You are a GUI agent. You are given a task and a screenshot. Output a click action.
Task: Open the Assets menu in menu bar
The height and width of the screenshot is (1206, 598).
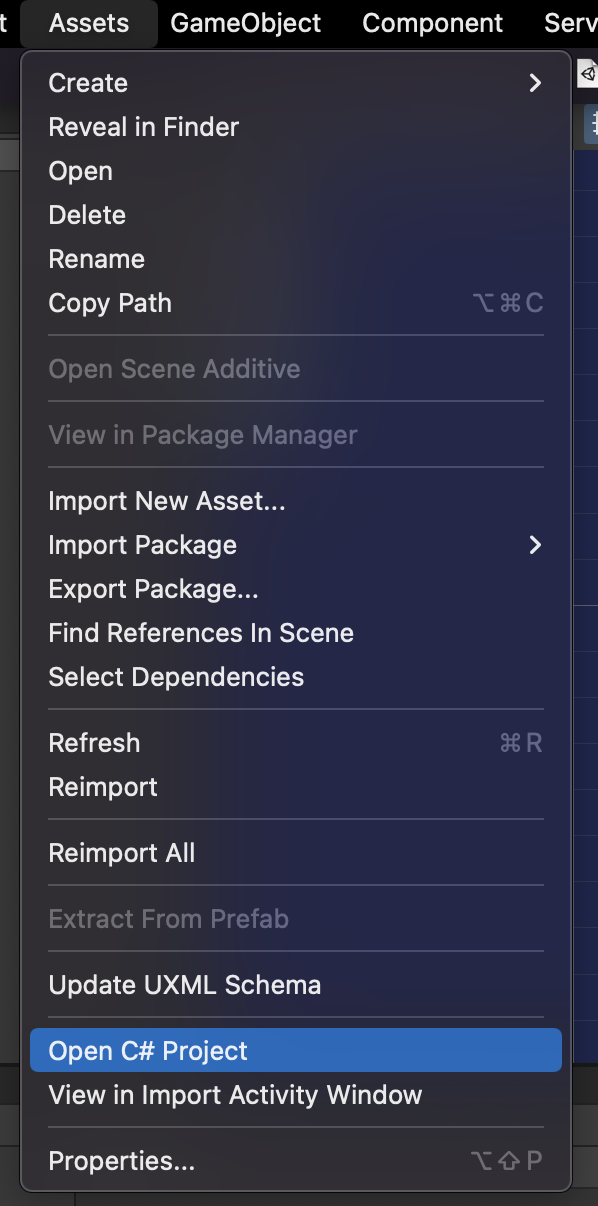pos(89,23)
